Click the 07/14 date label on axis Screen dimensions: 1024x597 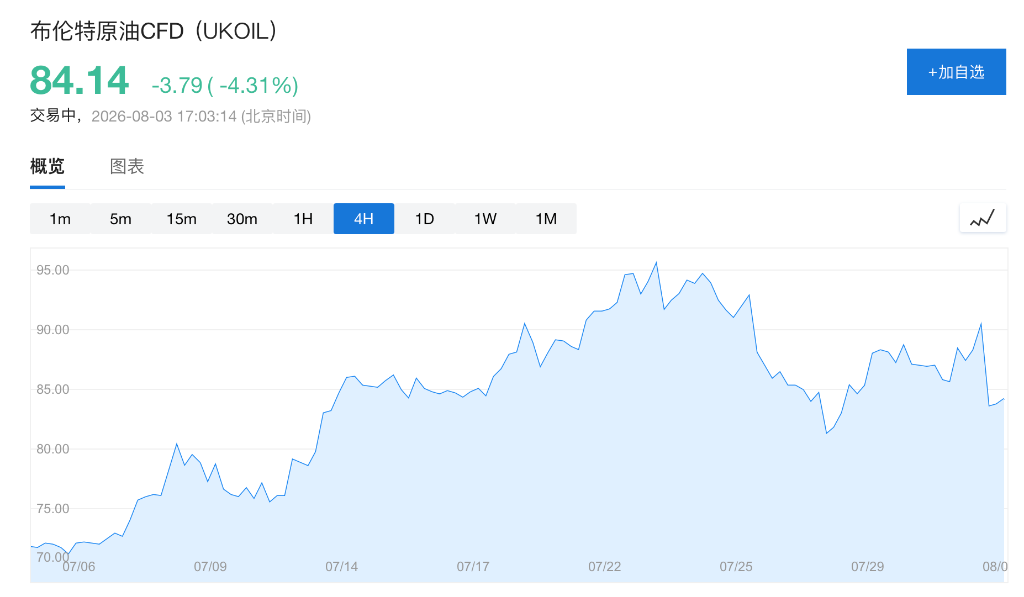[342, 566]
